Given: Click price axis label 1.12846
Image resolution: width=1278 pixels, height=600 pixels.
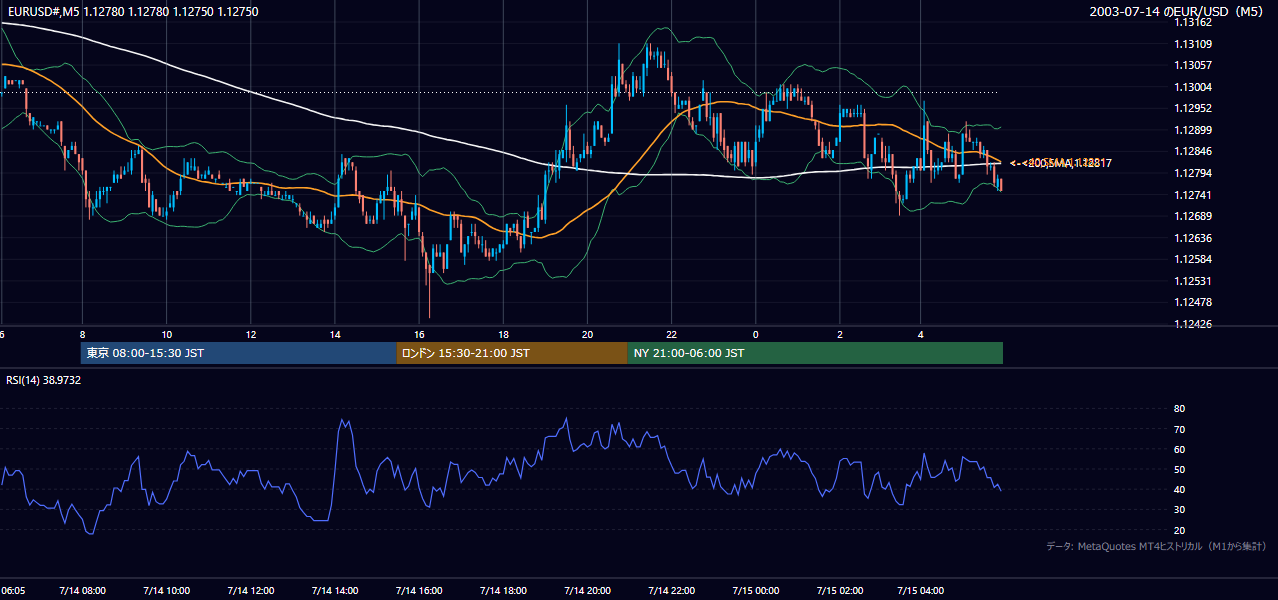Looking at the screenshot, I should (x=1194, y=152).
